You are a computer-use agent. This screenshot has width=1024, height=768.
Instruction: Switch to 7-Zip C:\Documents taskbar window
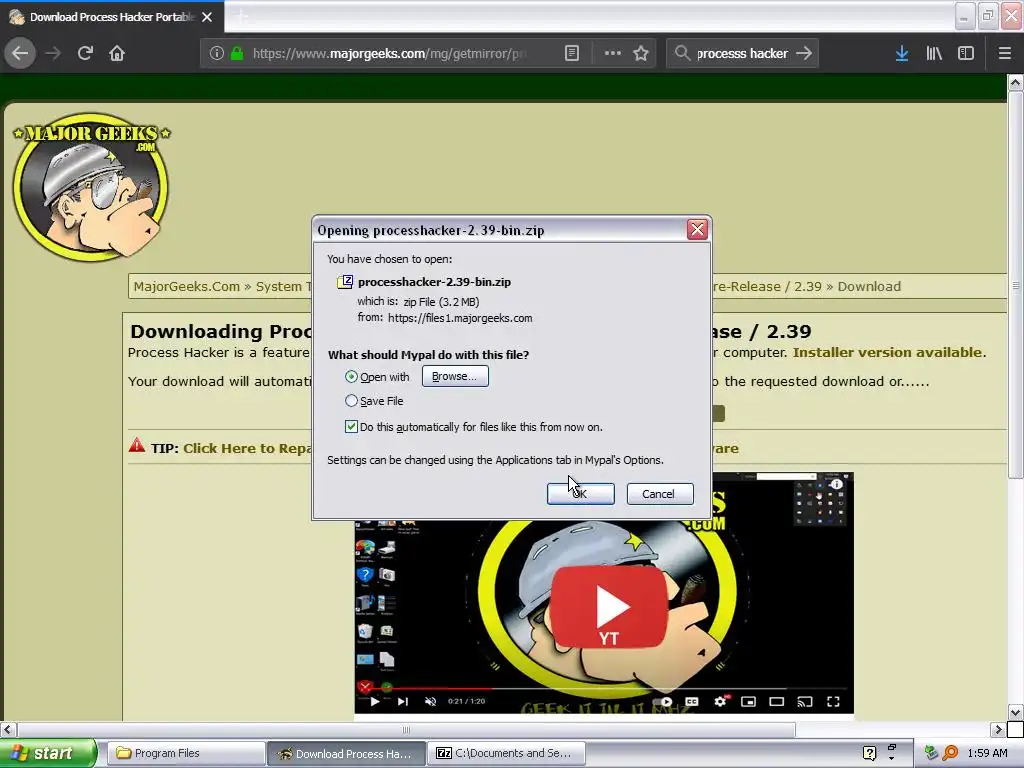(x=506, y=753)
